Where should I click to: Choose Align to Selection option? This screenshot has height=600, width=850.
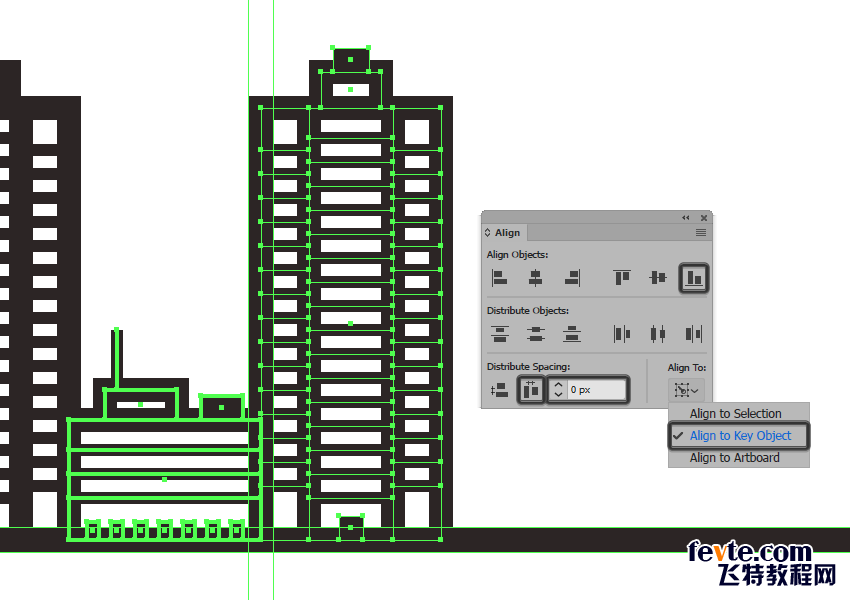click(735, 414)
